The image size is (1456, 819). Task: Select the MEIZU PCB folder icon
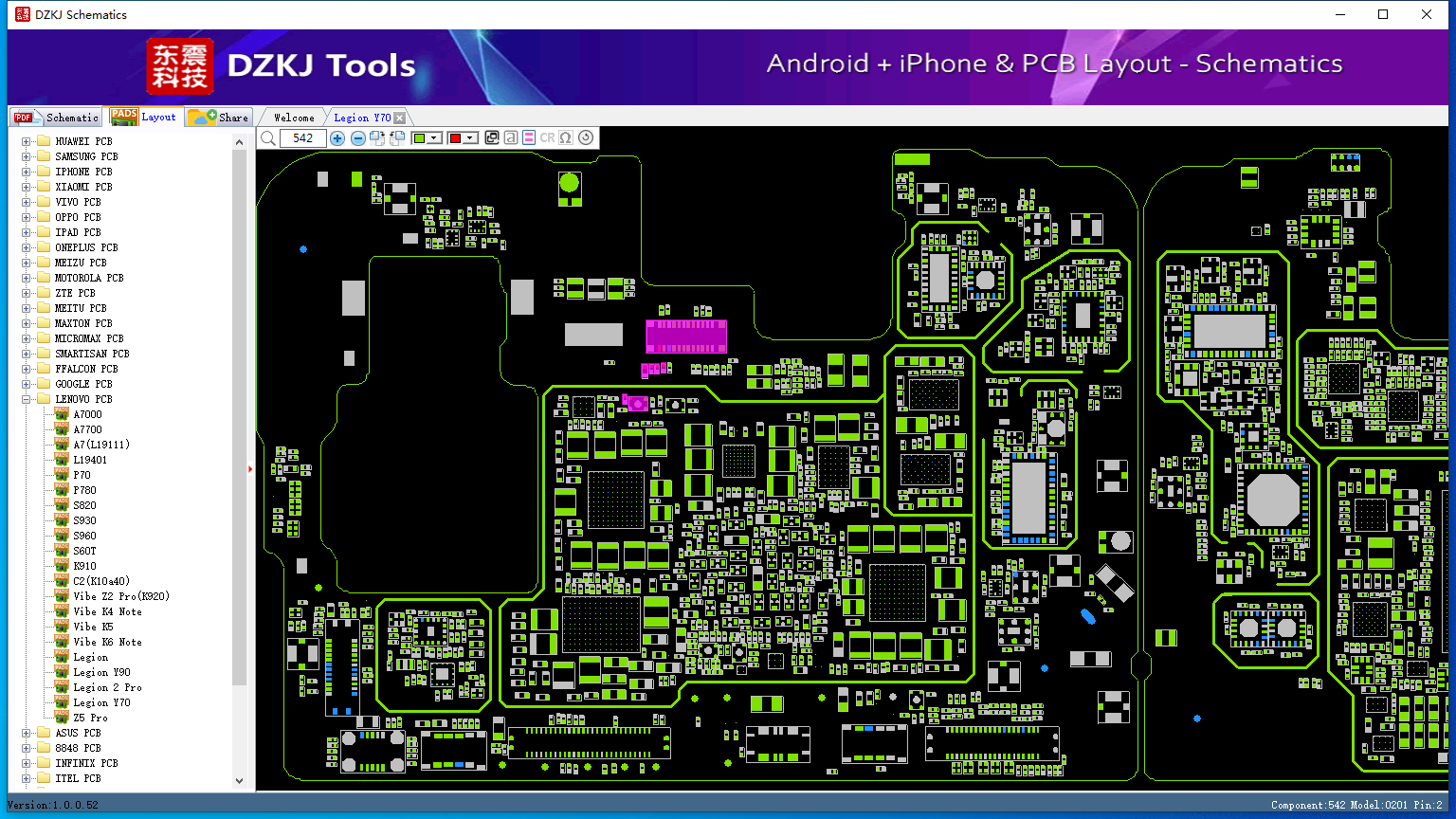click(44, 263)
